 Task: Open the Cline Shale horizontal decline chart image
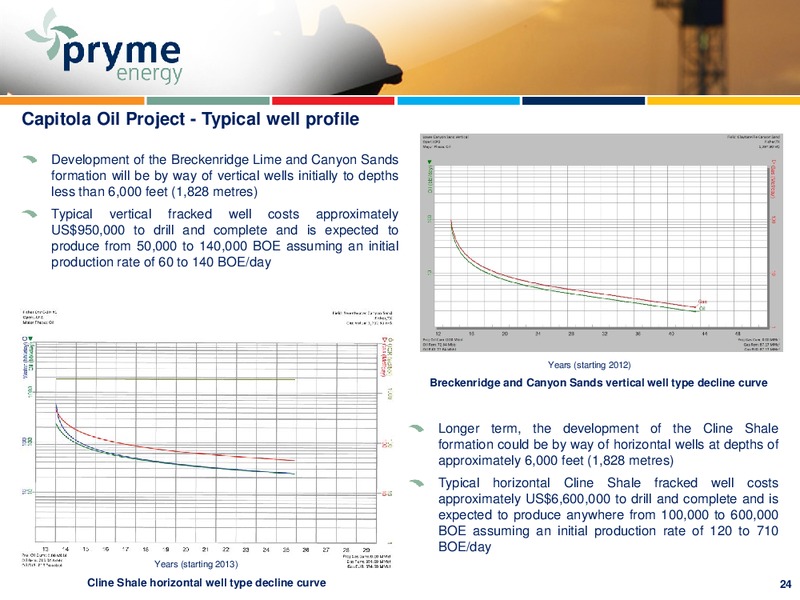(x=208, y=439)
